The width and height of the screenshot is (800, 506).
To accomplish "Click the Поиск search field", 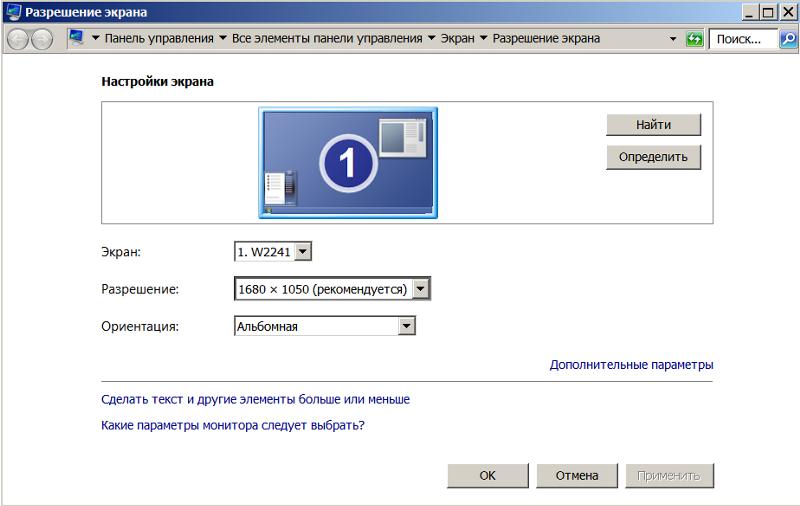I will (x=743, y=39).
